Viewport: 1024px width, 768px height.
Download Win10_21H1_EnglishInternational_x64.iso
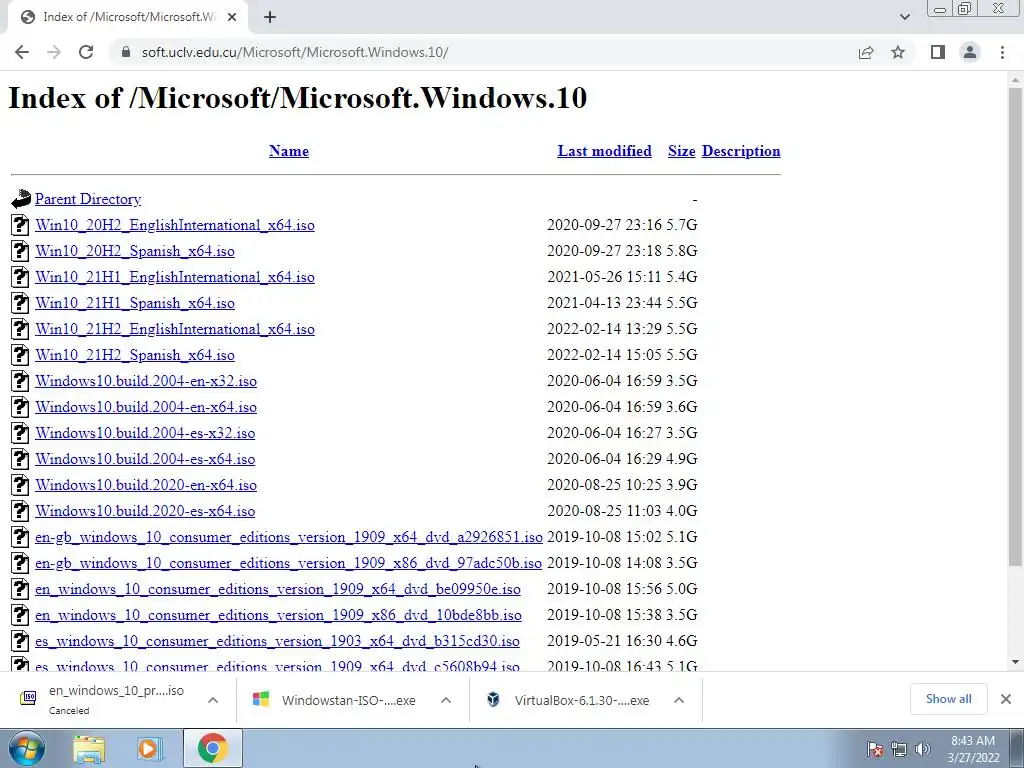175,278
